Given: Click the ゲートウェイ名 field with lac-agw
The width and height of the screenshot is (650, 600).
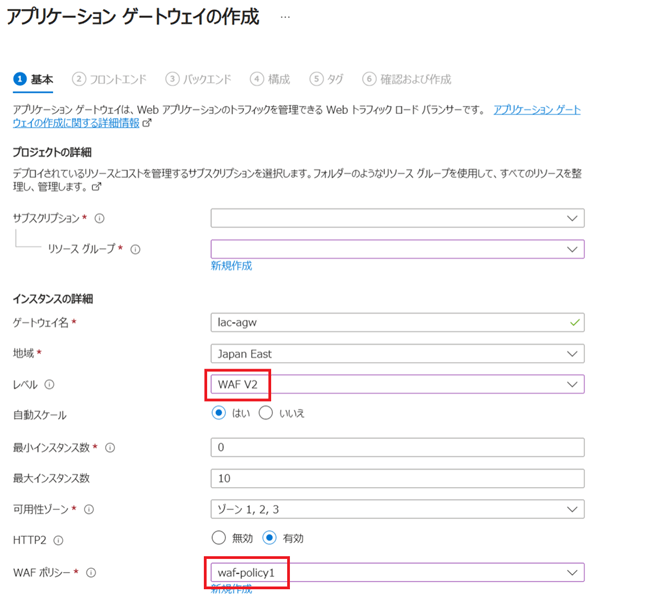Looking at the screenshot, I should pyautogui.click(x=398, y=323).
